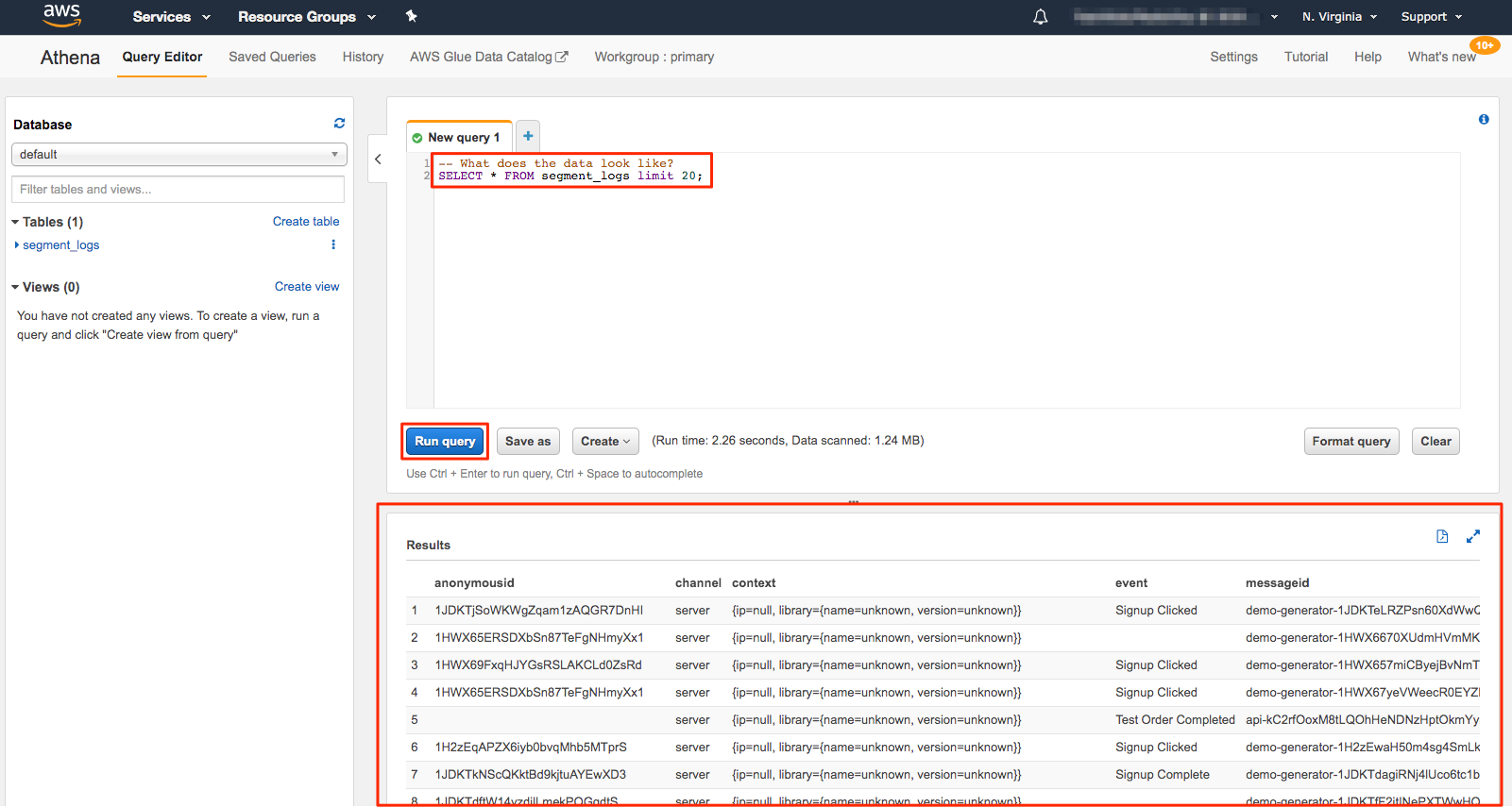Click the Create view link

coord(307,287)
